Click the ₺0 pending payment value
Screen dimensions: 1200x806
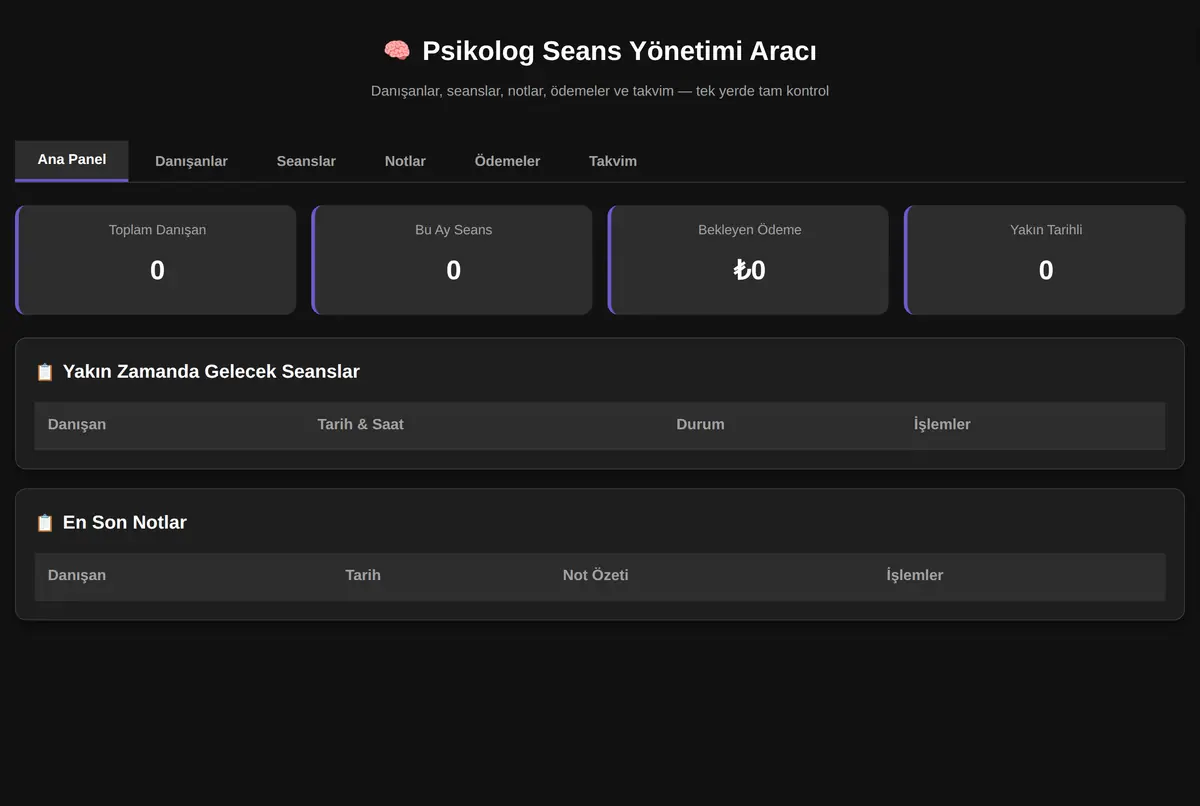(749, 270)
